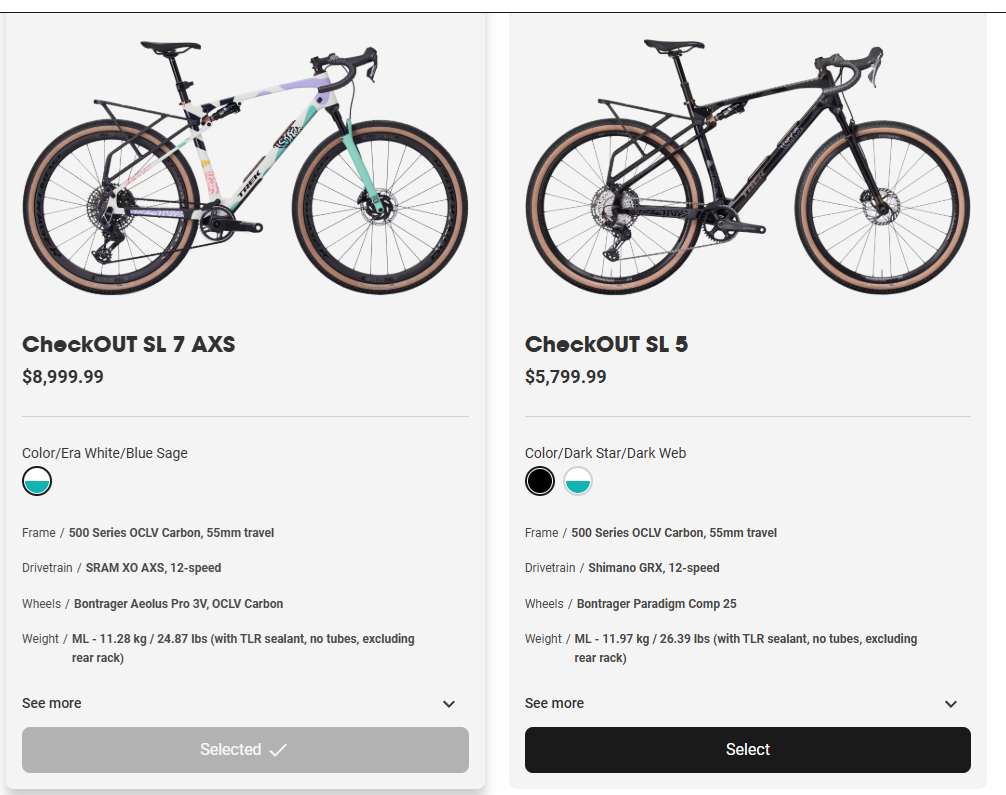Click the $8,999.99 price
This screenshot has width=1006, height=795.
pyautogui.click(x=63, y=377)
